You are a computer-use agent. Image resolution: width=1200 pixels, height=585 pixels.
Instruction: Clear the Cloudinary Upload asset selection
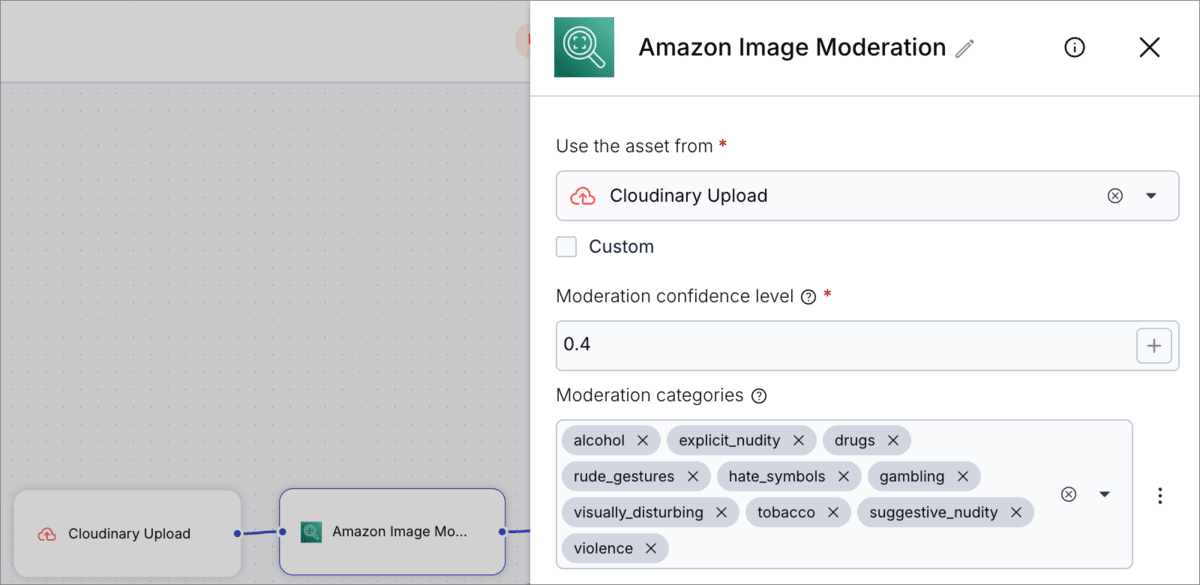click(1115, 195)
